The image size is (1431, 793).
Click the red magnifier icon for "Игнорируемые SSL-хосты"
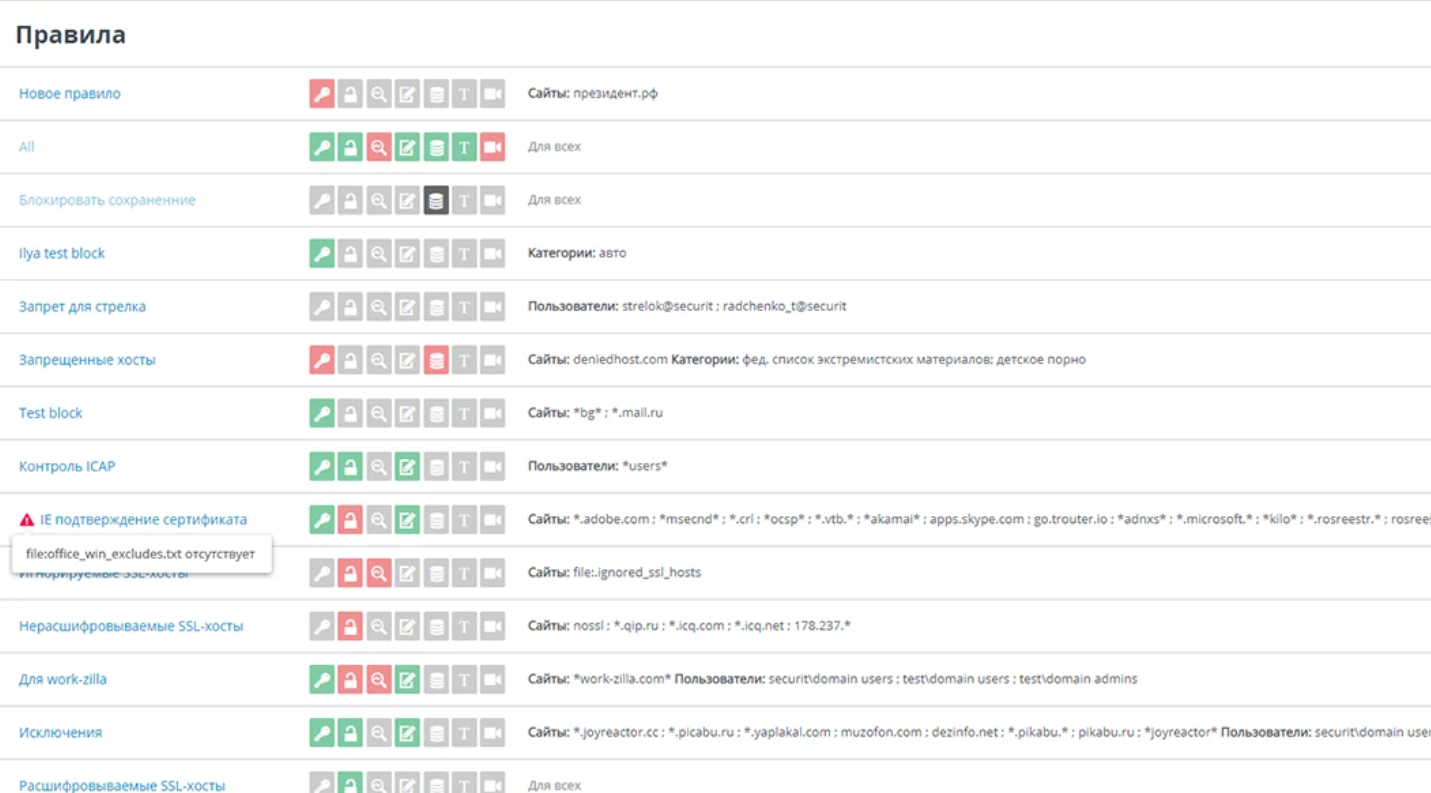[x=377, y=572]
